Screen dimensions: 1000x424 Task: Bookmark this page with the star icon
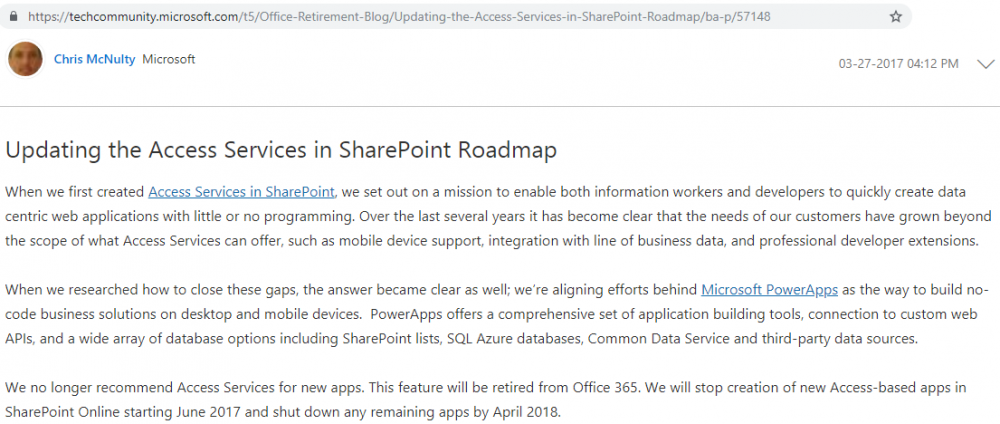895,17
